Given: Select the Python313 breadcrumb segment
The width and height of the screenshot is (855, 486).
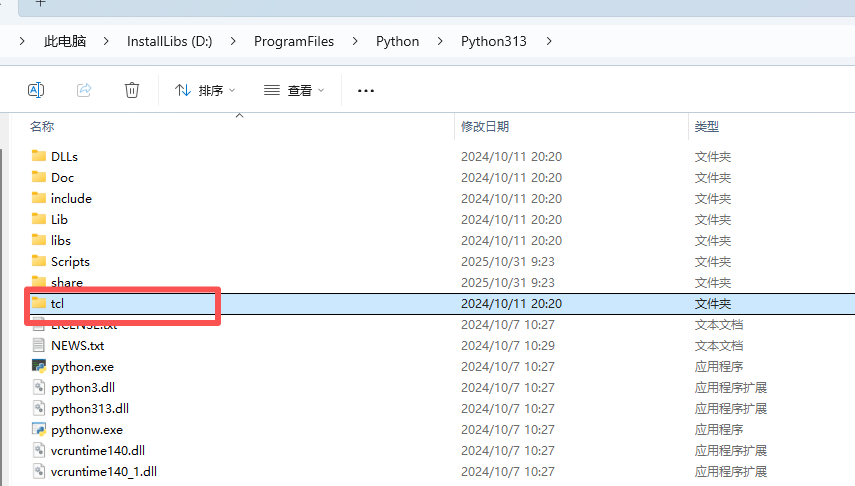Looking at the screenshot, I should [x=494, y=41].
